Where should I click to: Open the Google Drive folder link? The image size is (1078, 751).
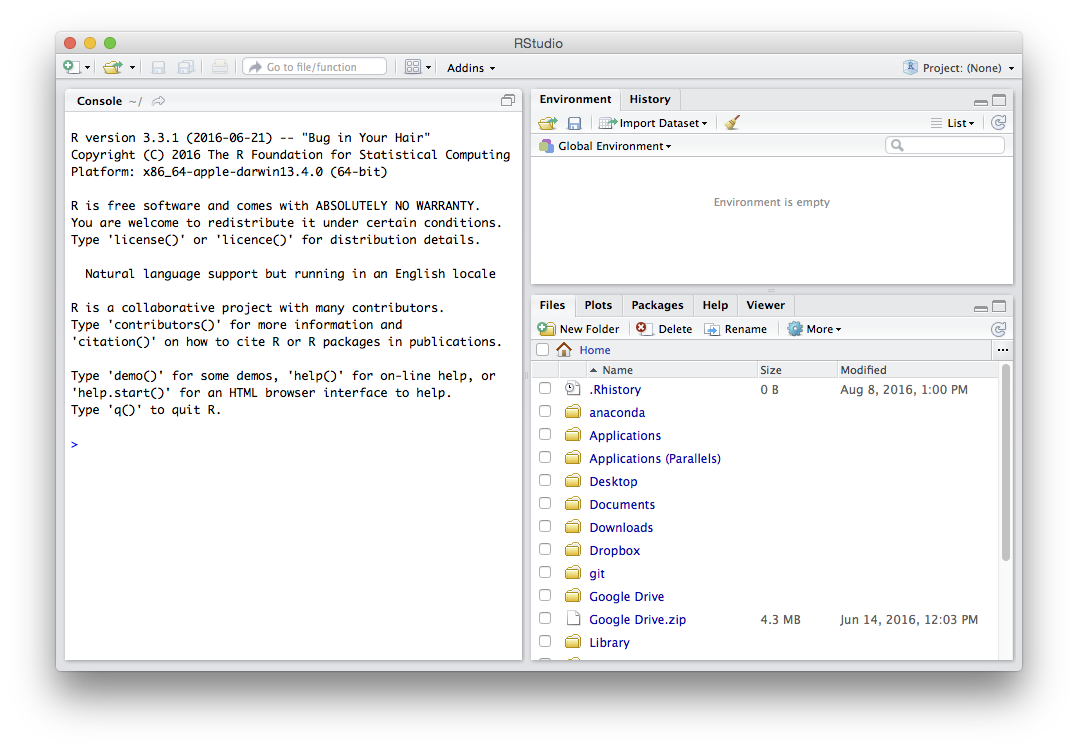(626, 596)
